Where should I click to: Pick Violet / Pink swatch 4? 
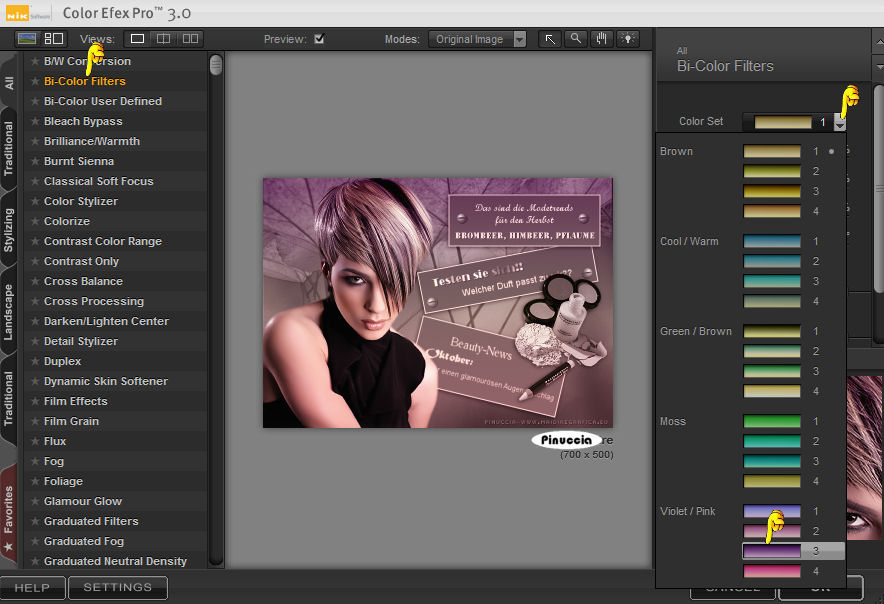click(x=772, y=571)
